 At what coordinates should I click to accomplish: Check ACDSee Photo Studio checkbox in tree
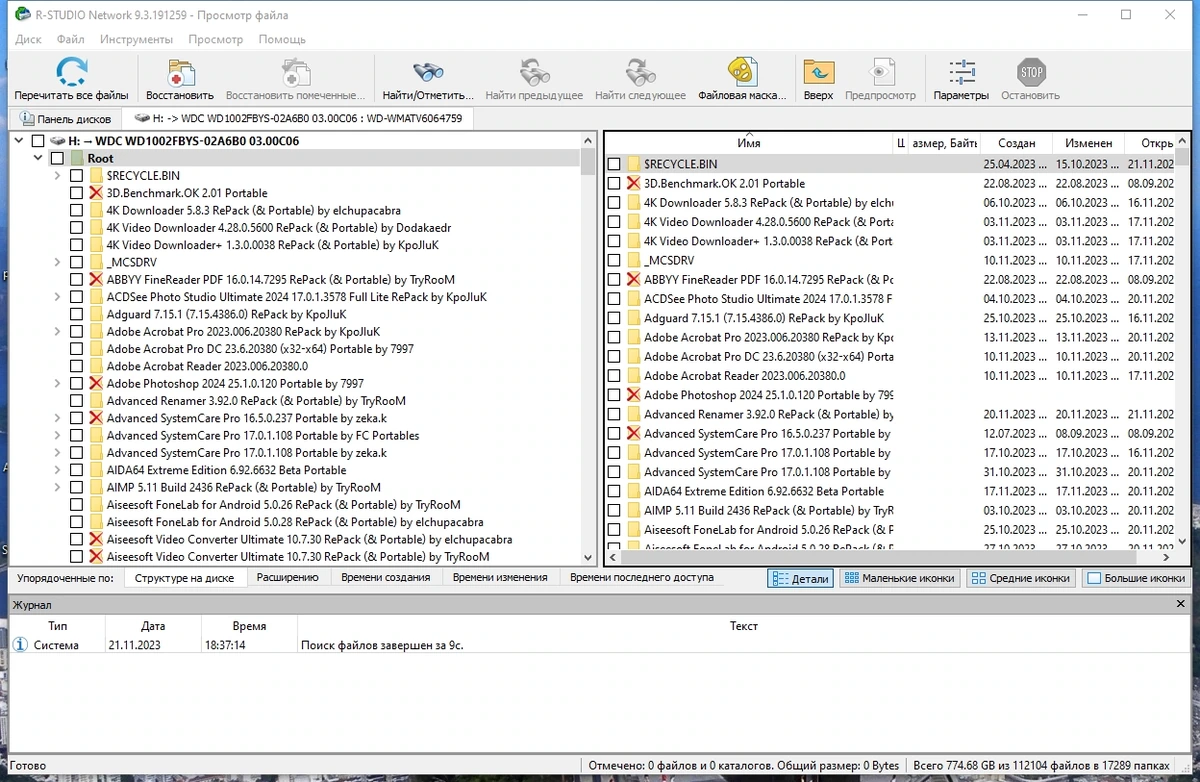(x=76, y=297)
